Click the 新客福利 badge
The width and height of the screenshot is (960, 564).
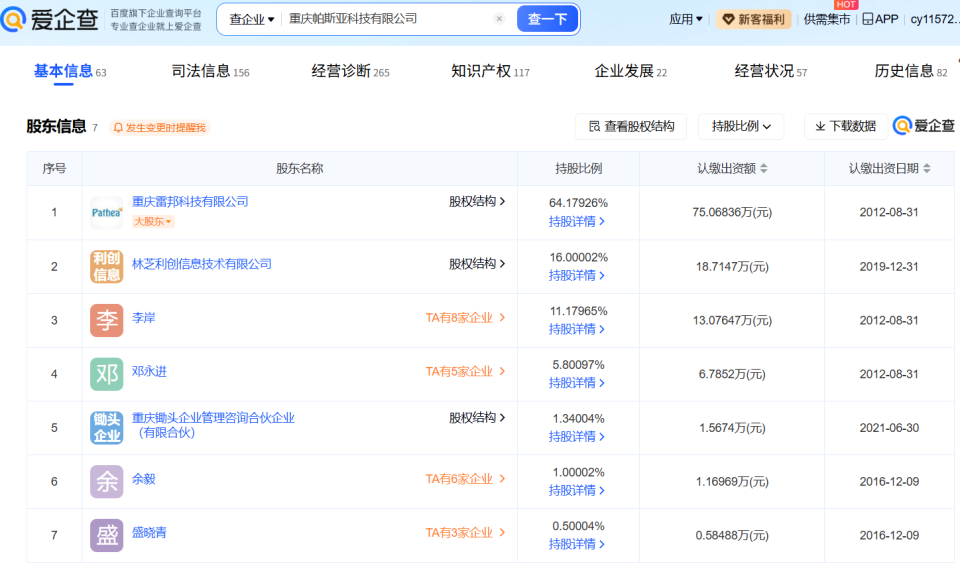(x=754, y=20)
